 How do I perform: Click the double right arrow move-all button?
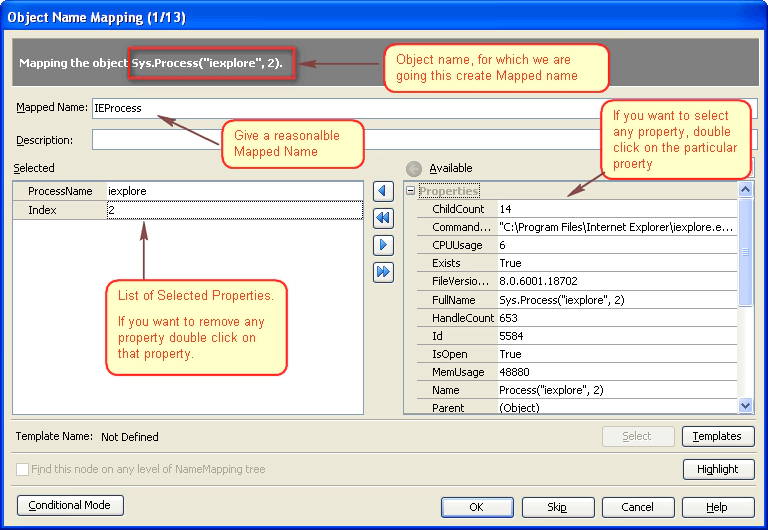tap(382, 272)
